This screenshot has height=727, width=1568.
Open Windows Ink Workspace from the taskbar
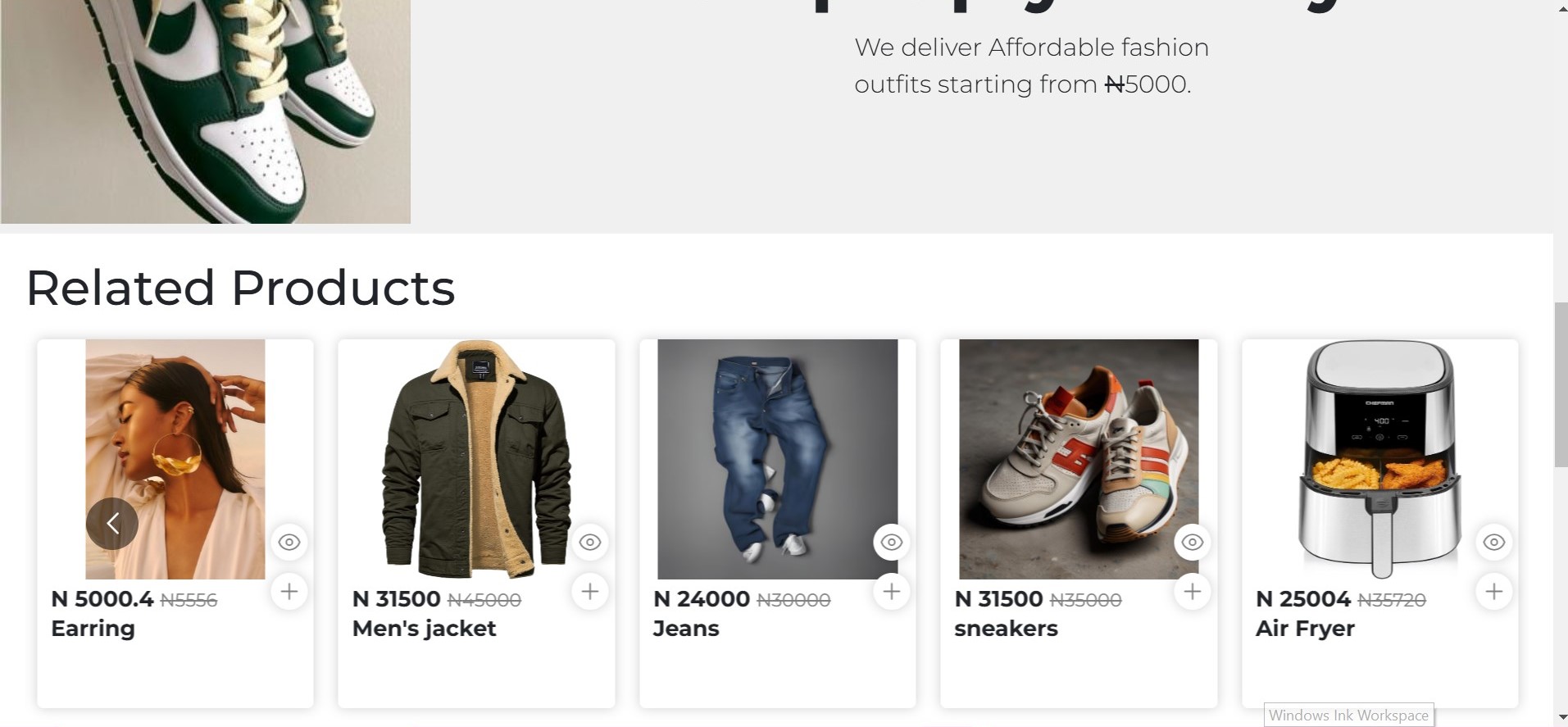(x=1348, y=715)
